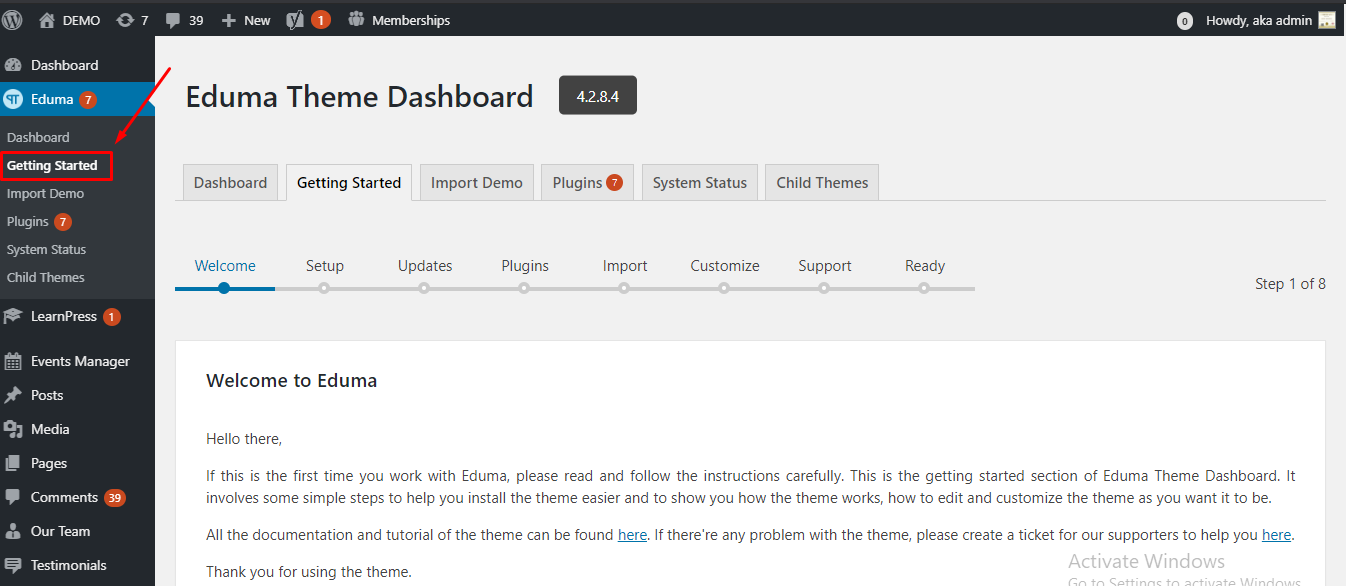Jump to the Customize step marker

[x=724, y=288]
